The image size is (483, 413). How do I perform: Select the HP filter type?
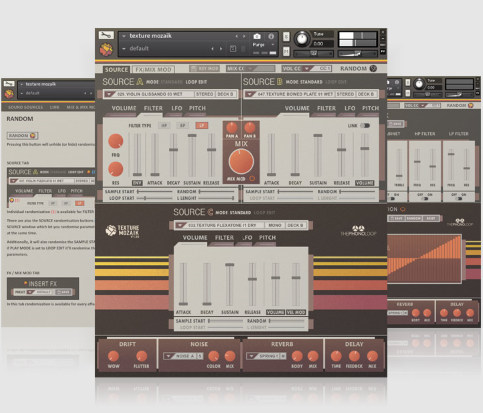(164, 126)
